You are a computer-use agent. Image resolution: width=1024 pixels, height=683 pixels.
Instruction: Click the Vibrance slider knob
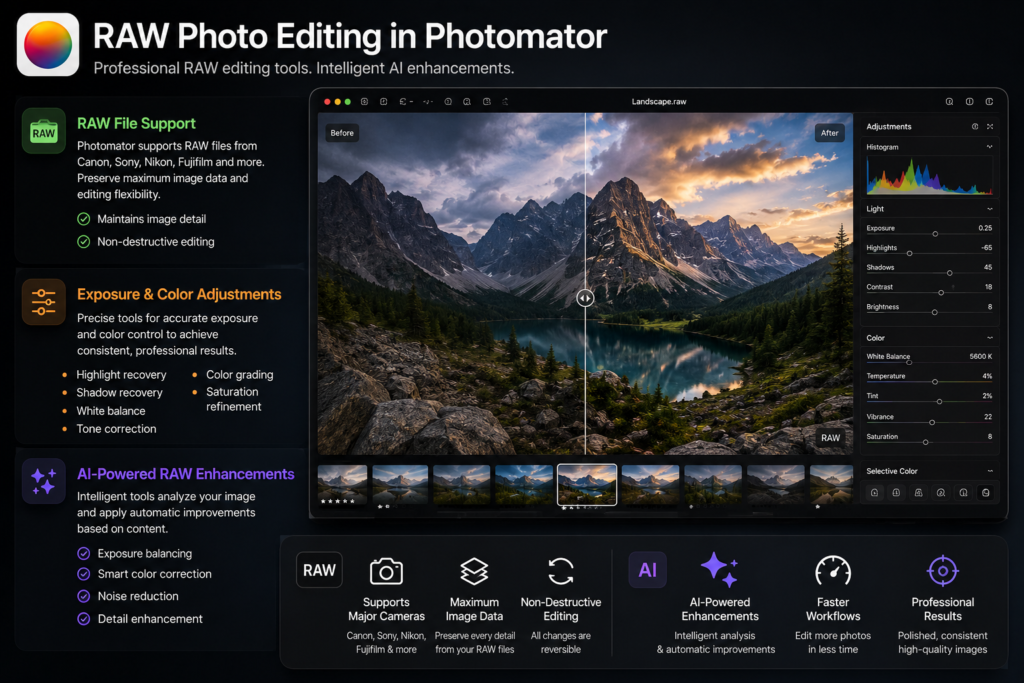coord(932,422)
